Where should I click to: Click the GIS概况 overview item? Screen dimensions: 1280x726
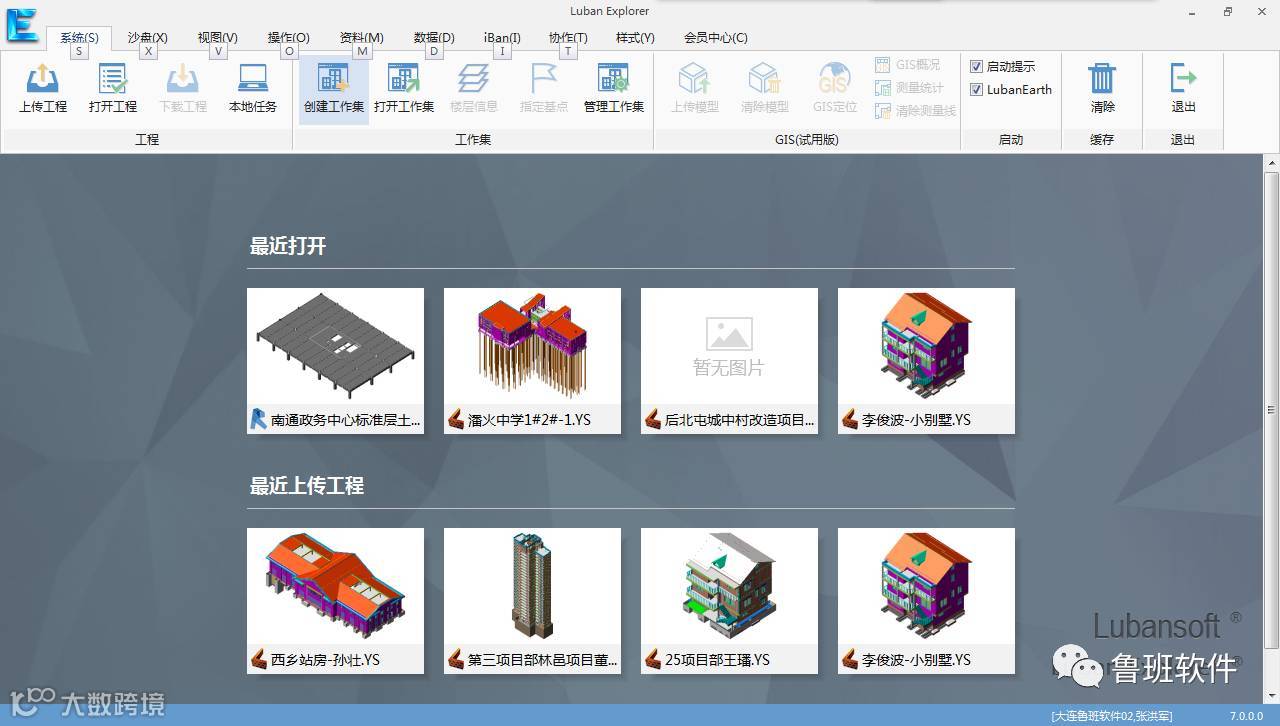(908, 65)
